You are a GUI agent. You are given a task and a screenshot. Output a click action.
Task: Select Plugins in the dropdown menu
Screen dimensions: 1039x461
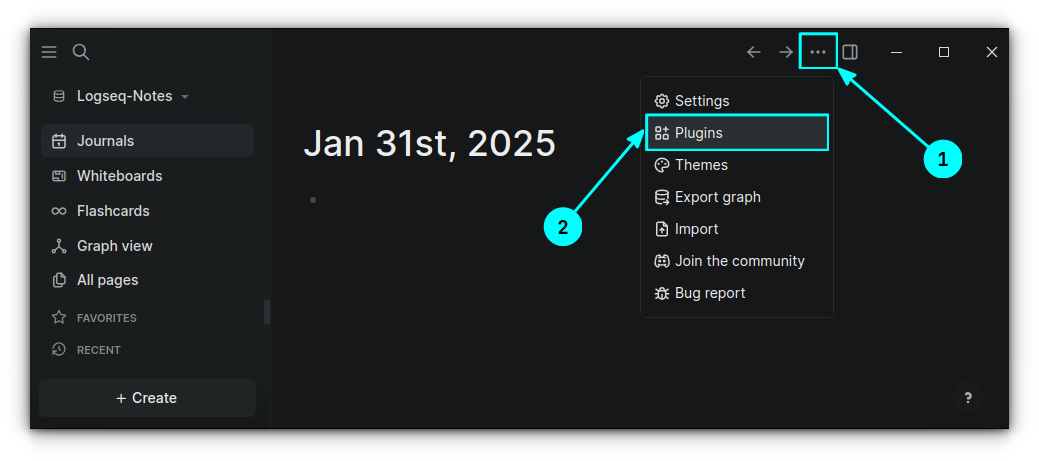point(698,133)
